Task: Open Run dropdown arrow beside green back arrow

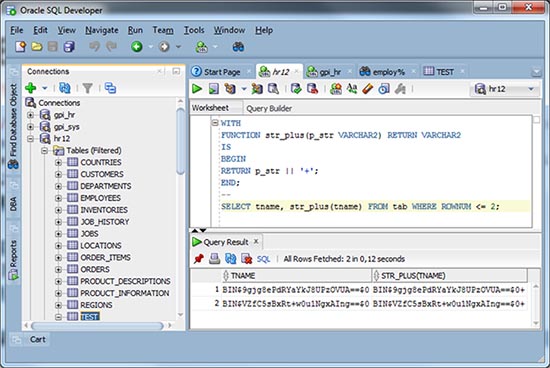Action: (x=150, y=47)
